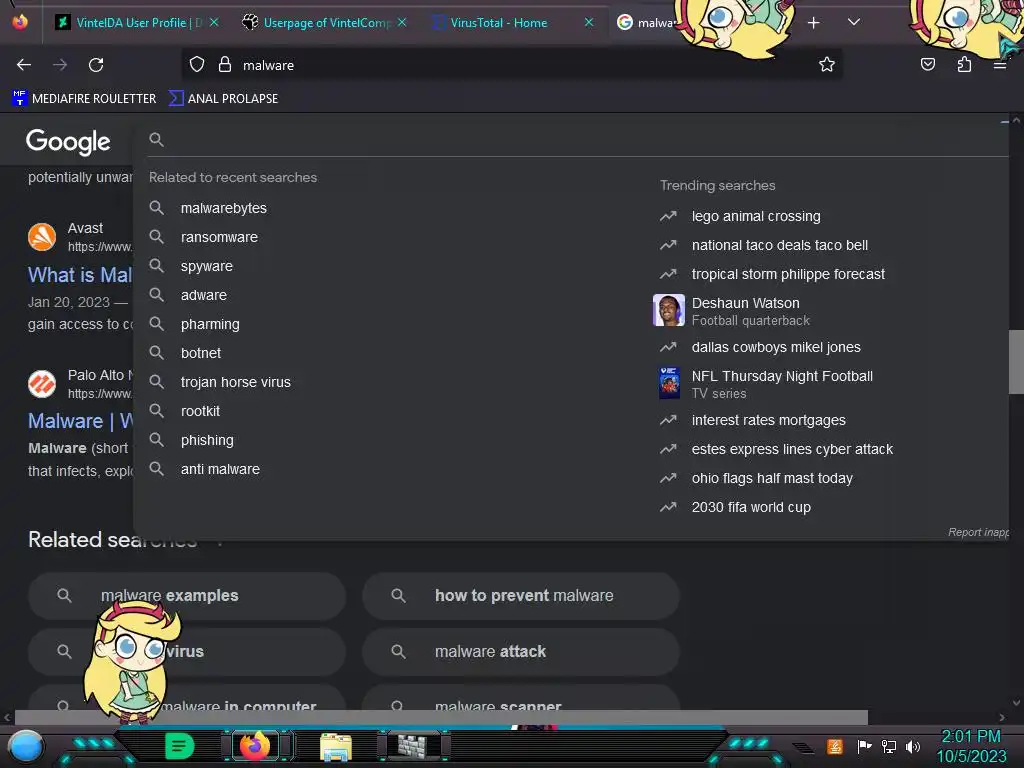Image resolution: width=1024 pixels, height=768 pixels.
Task: Choose trending national taco deals taco bell
Action: [x=779, y=245]
